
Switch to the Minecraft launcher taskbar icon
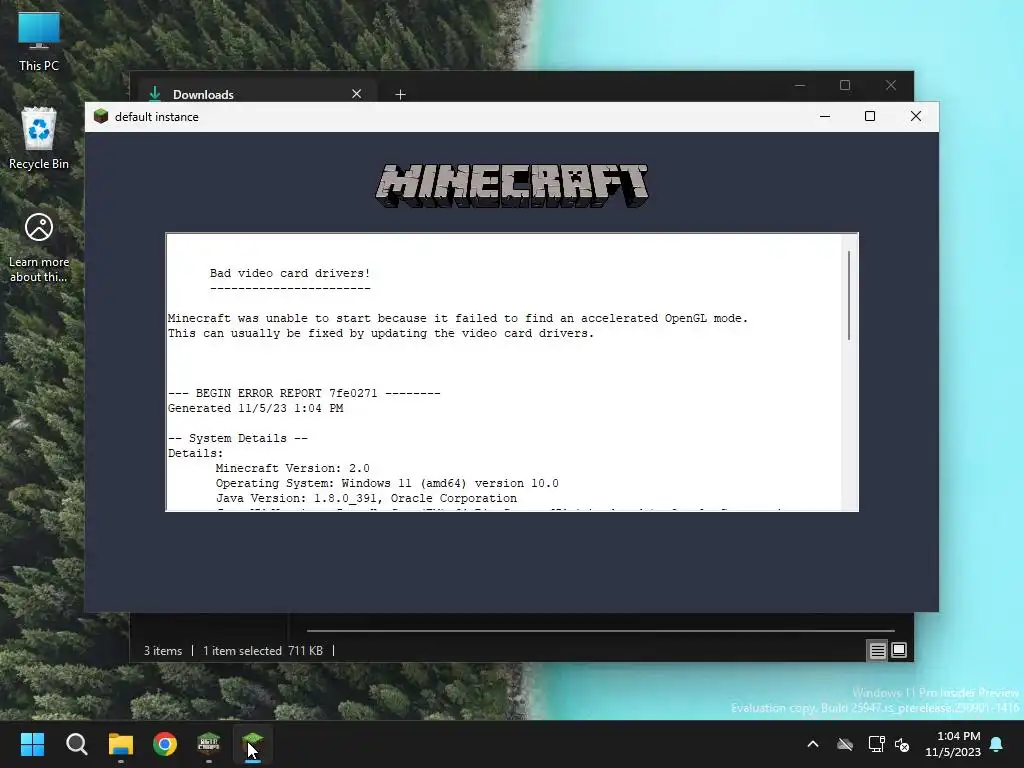209,744
